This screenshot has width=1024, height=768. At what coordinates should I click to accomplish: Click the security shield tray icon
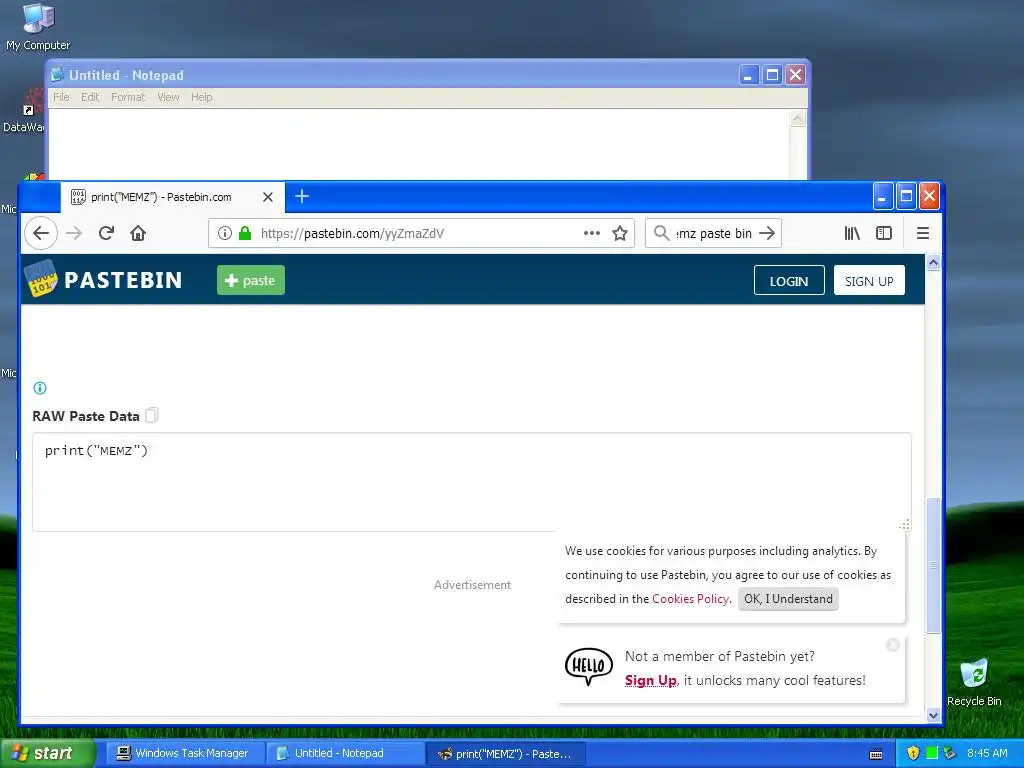pos(913,753)
